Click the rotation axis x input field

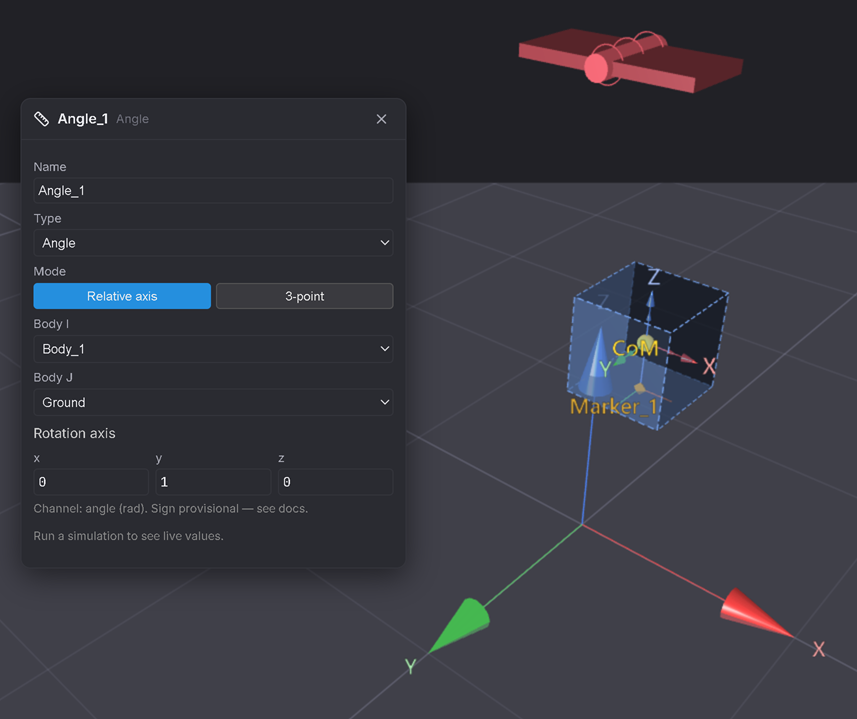coord(91,482)
